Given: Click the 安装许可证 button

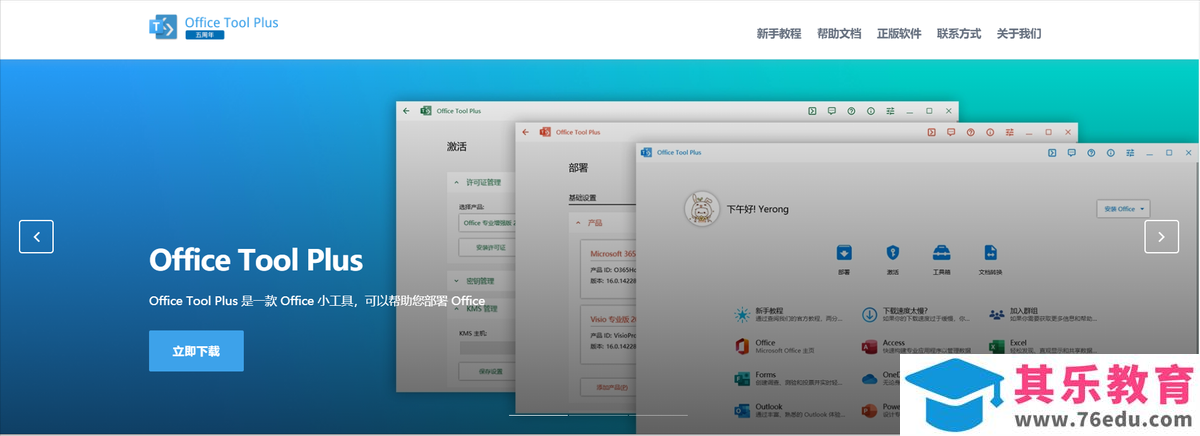Looking at the screenshot, I should pos(486,246).
